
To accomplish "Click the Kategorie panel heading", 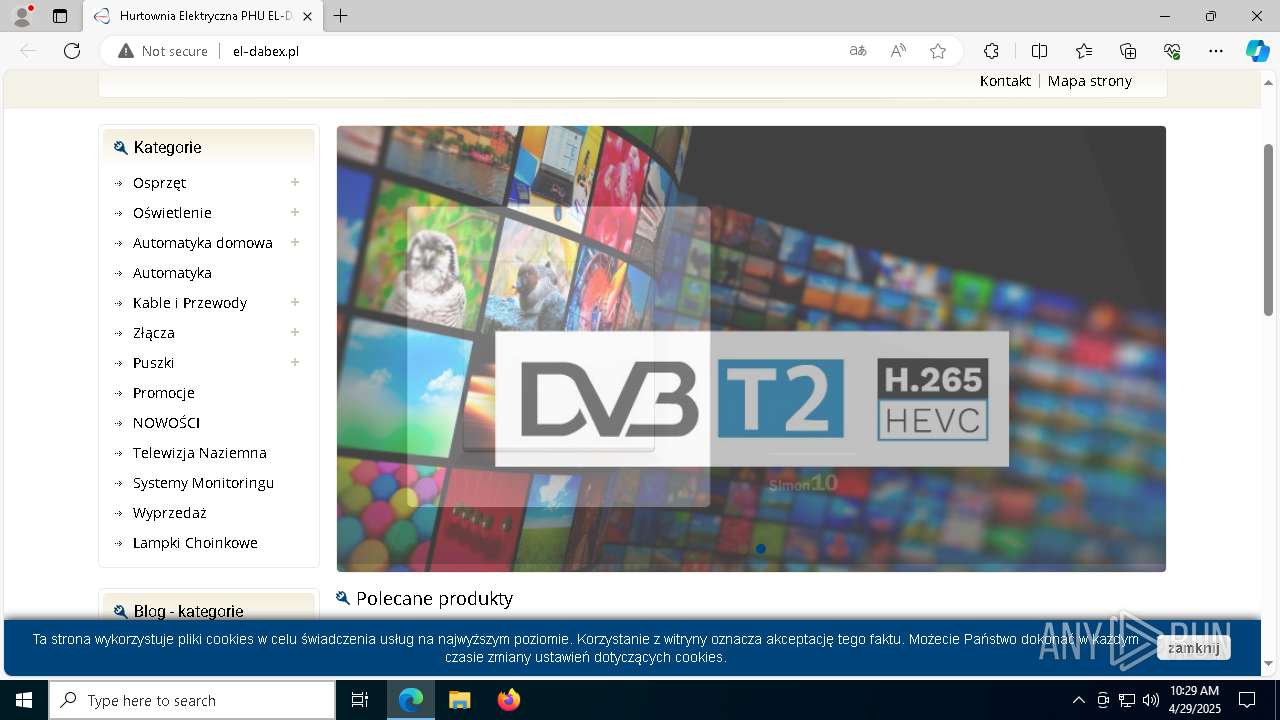I will pos(167,147).
